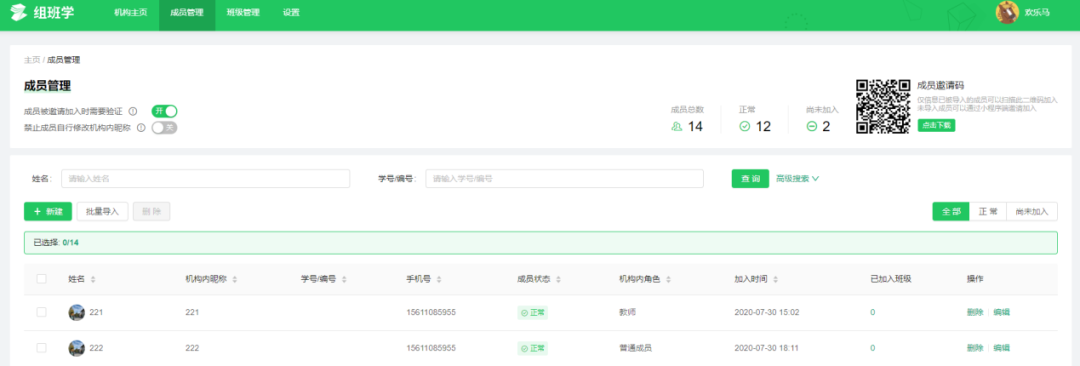Click the 组班学 logo icon

pos(19,12)
